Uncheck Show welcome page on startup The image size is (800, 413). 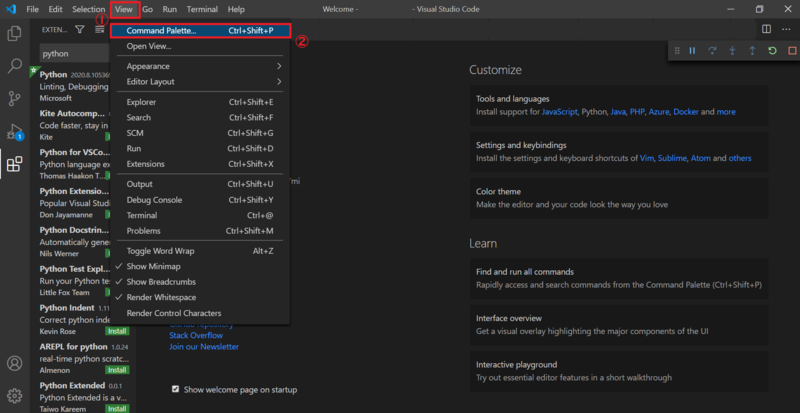click(x=176, y=390)
